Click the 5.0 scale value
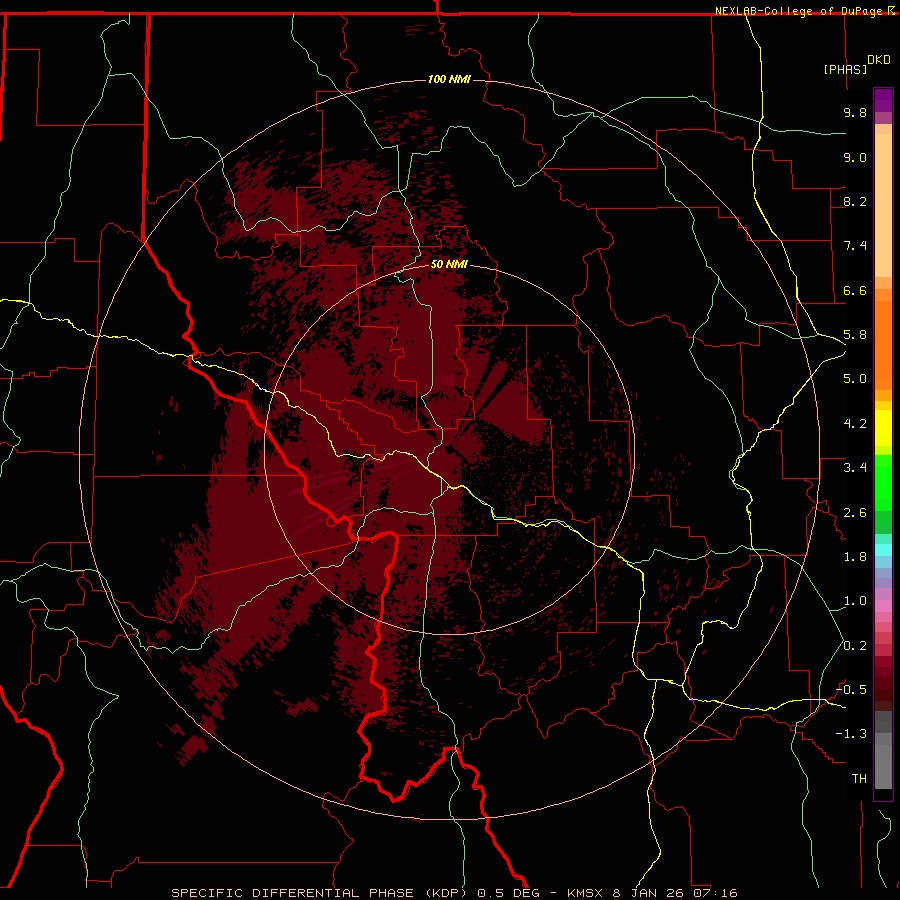The height and width of the screenshot is (900, 900). click(x=855, y=379)
